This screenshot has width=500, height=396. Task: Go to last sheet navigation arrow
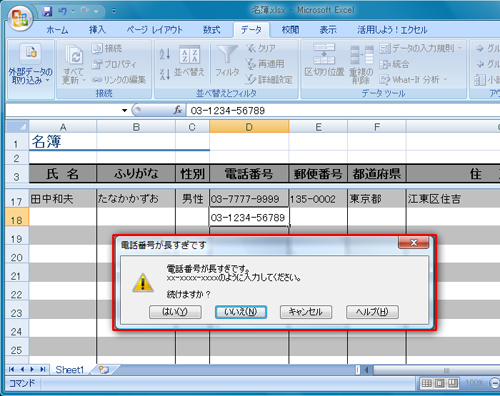[43, 369]
